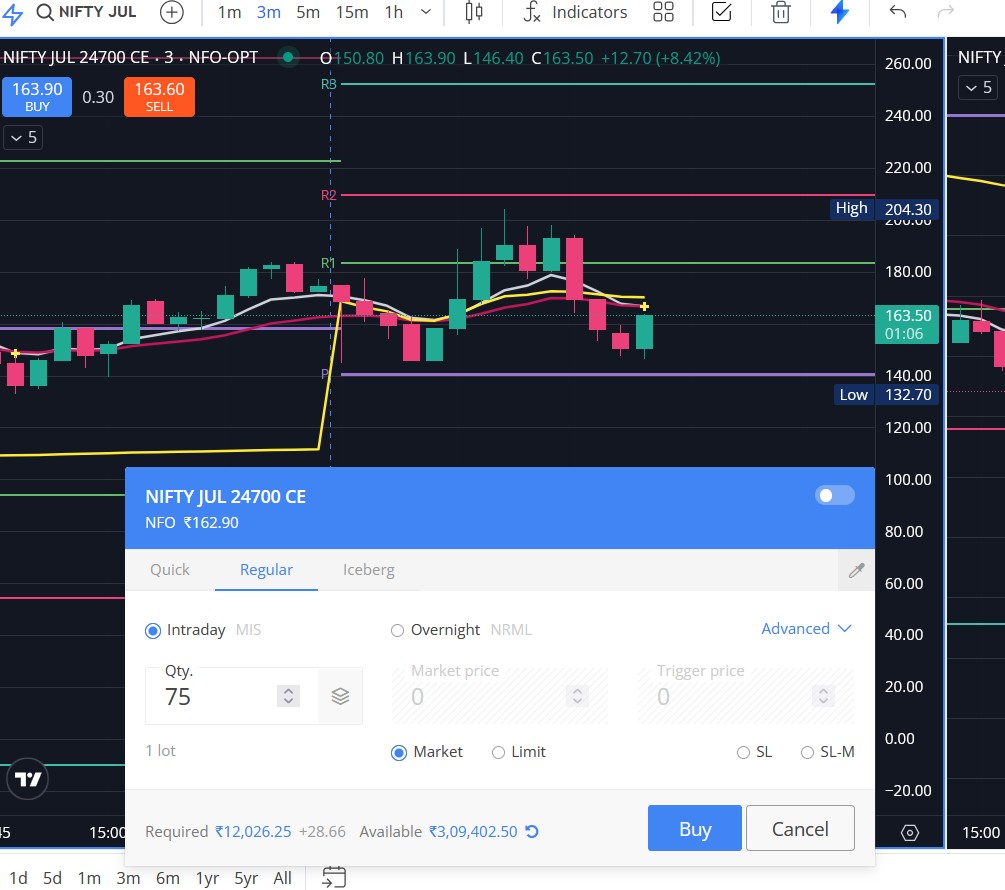Open the candlestick chart style menu

(474, 12)
